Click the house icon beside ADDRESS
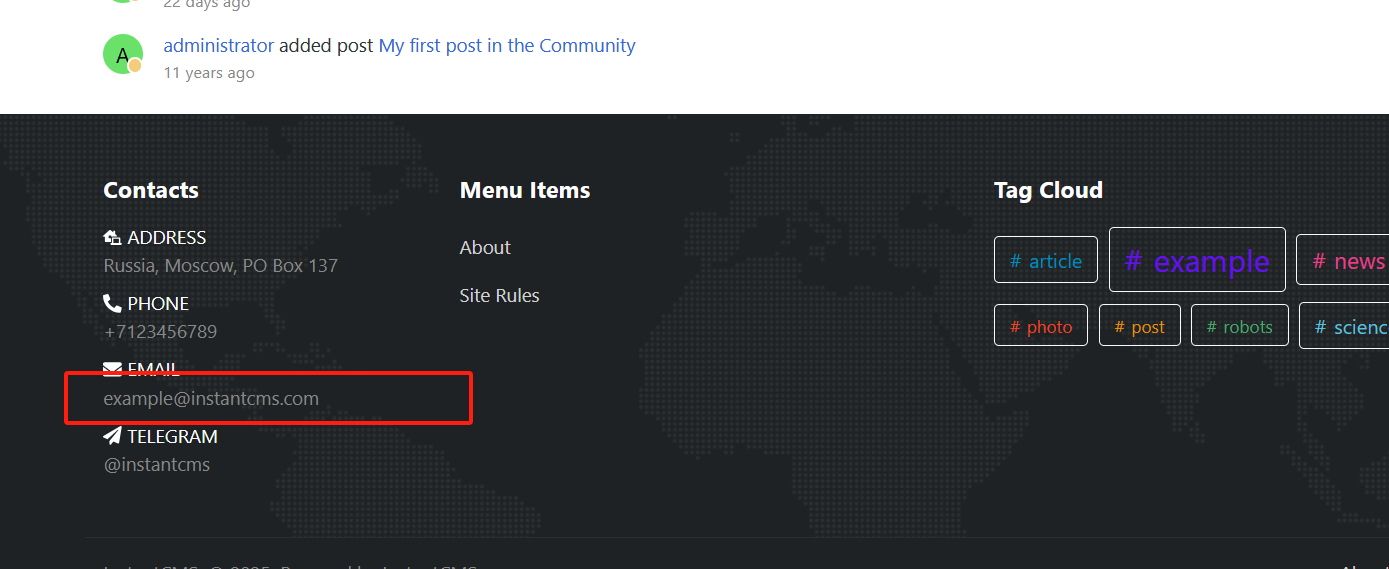Image resolution: width=1389 pixels, height=569 pixels. coord(112,238)
